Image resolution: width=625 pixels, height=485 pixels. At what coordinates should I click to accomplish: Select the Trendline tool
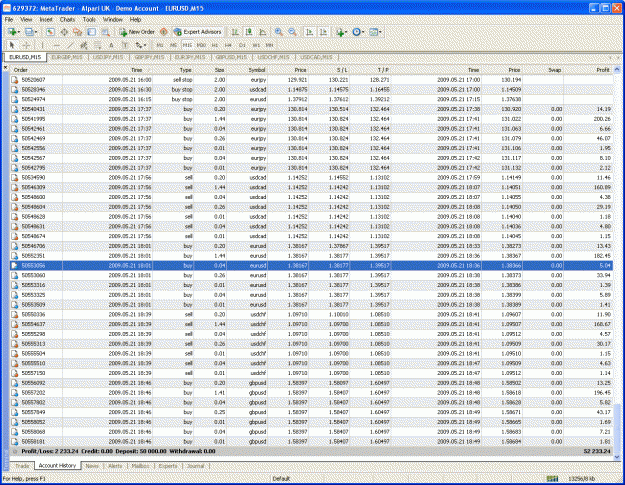(x=70, y=45)
